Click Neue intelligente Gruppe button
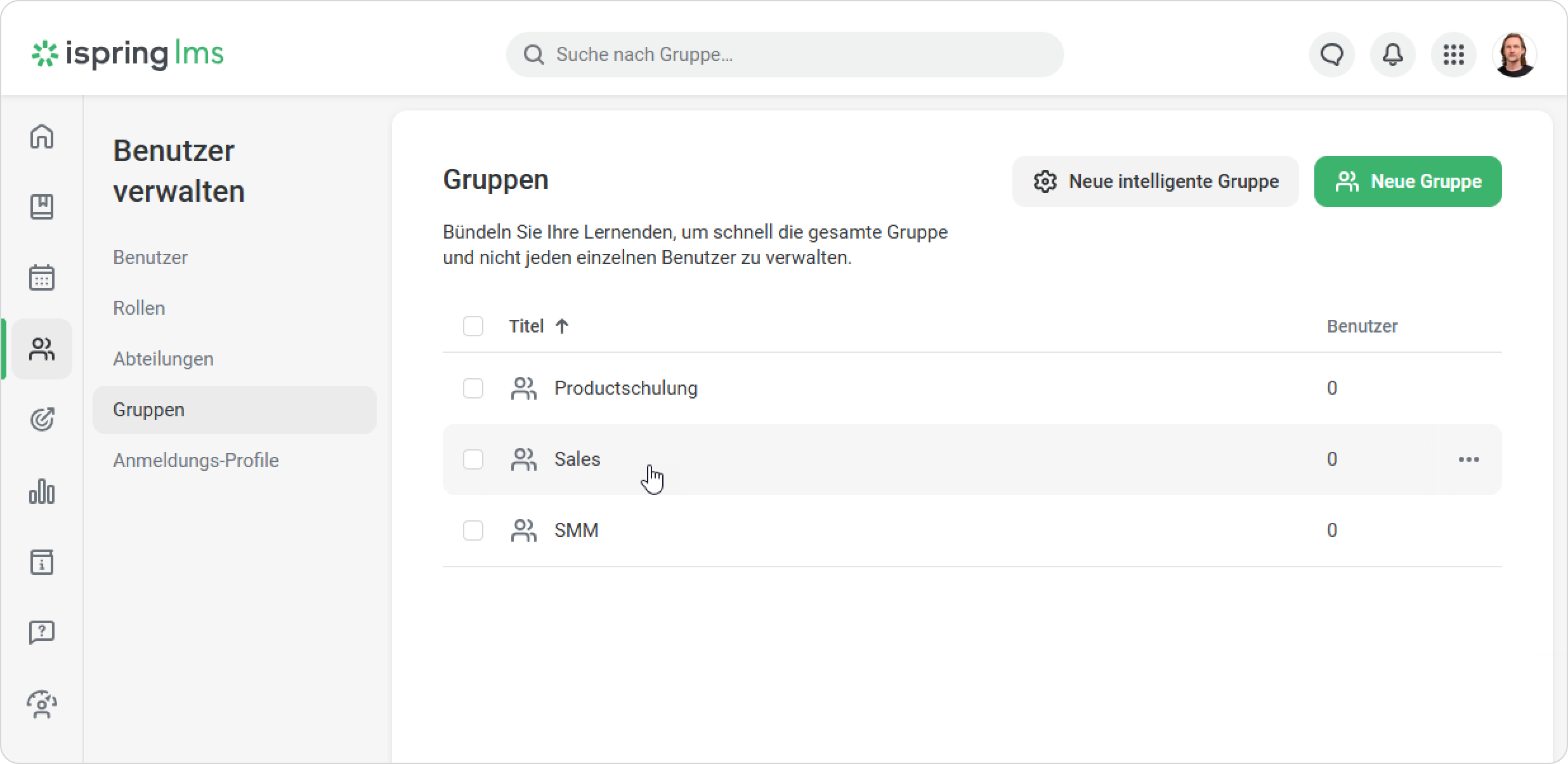1568x764 pixels. pyautogui.click(x=1155, y=181)
